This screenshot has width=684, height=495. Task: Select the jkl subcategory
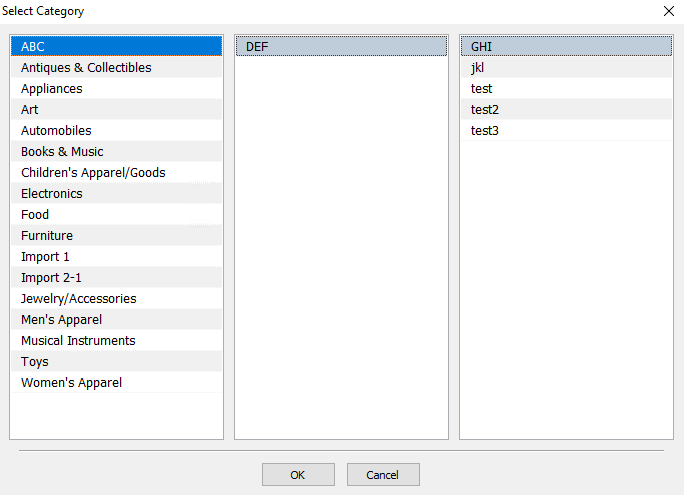point(566,68)
